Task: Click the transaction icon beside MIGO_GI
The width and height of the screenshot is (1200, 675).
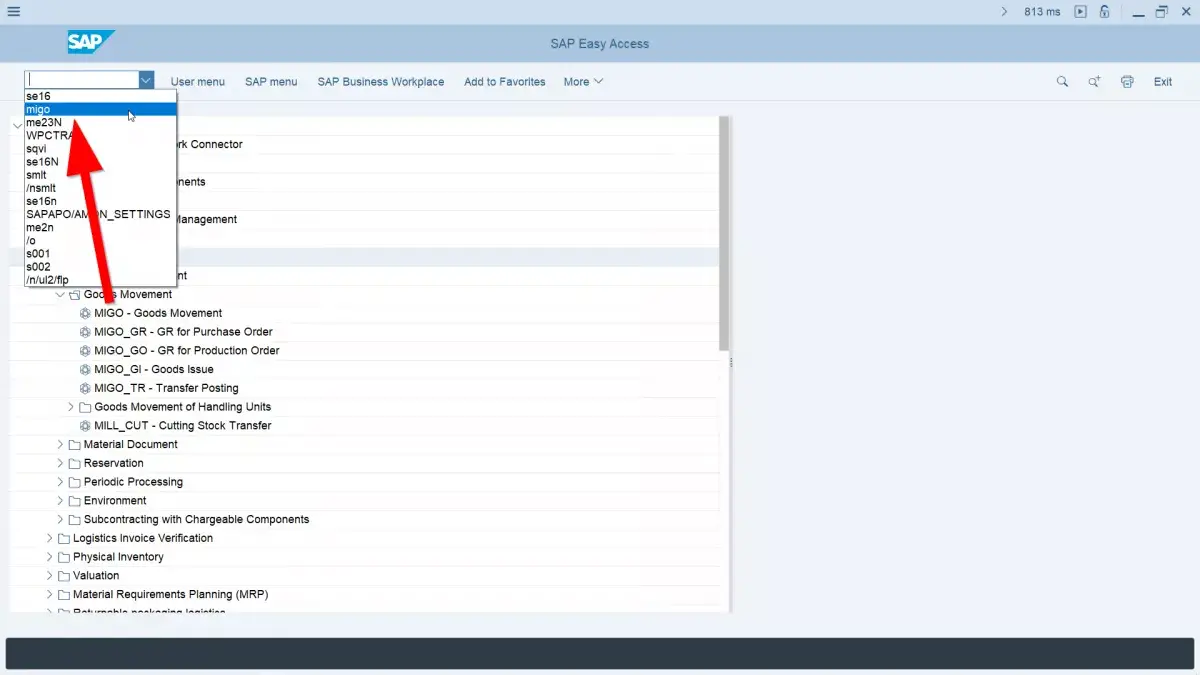Action: tap(85, 369)
